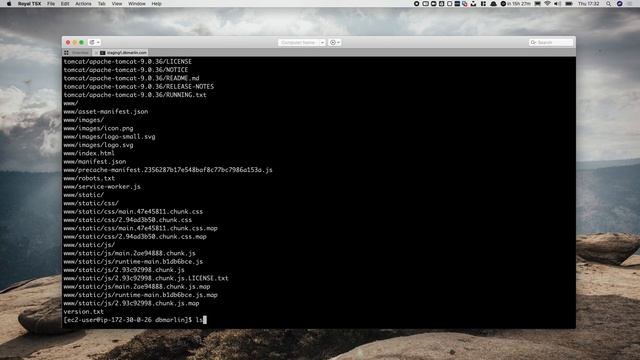
Task: Open the Royal TSX application menu
Action: coord(29,4)
